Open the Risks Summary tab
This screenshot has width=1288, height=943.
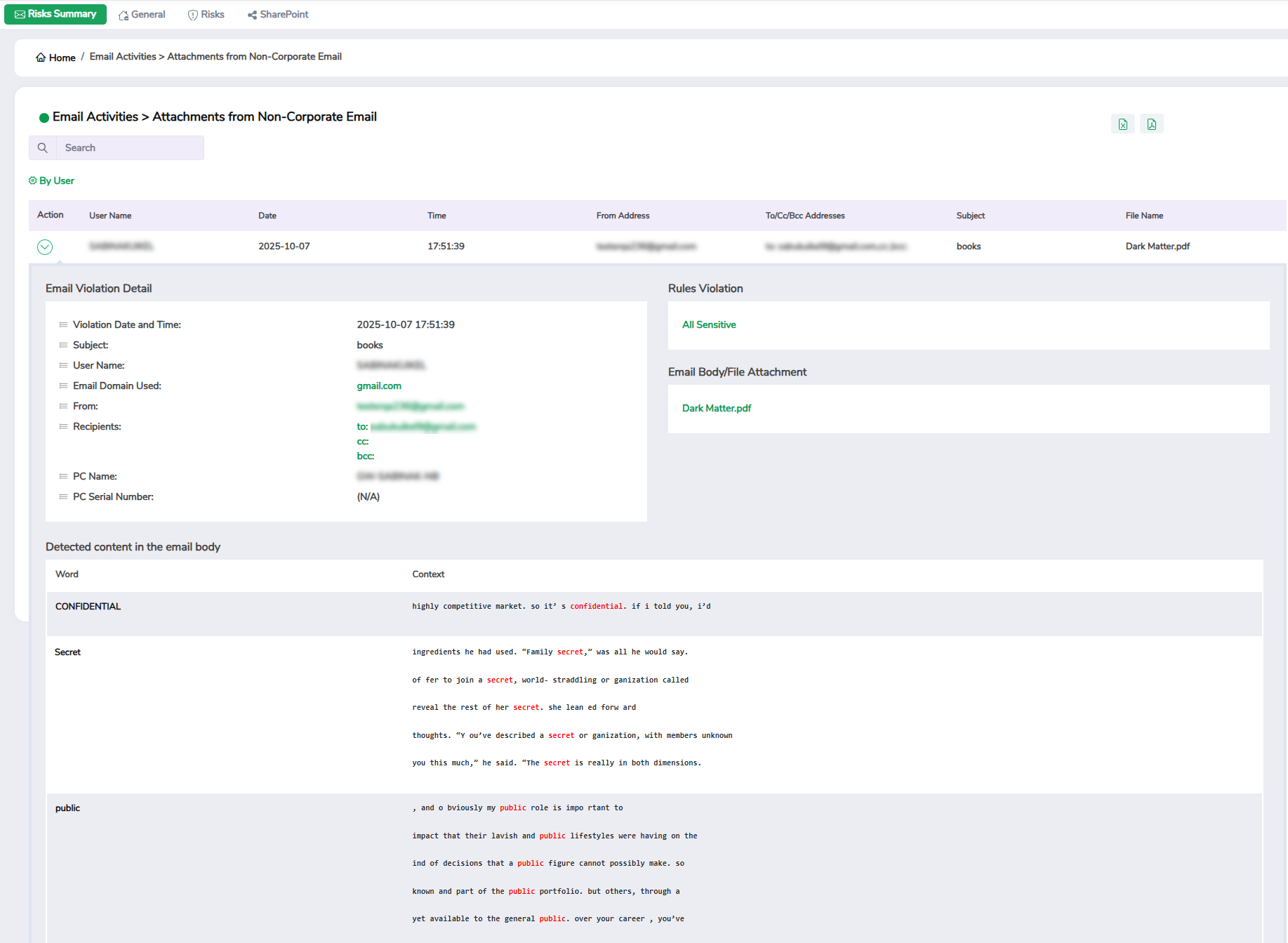coord(55,14)
